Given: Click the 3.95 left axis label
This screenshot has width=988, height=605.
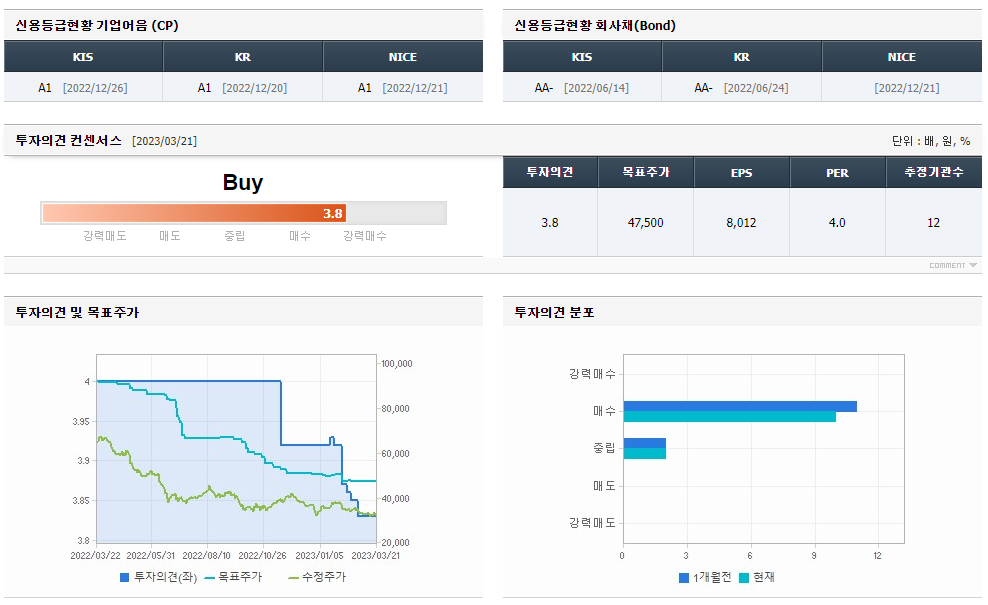Looking at the screenshot, I should coord(81,421).
